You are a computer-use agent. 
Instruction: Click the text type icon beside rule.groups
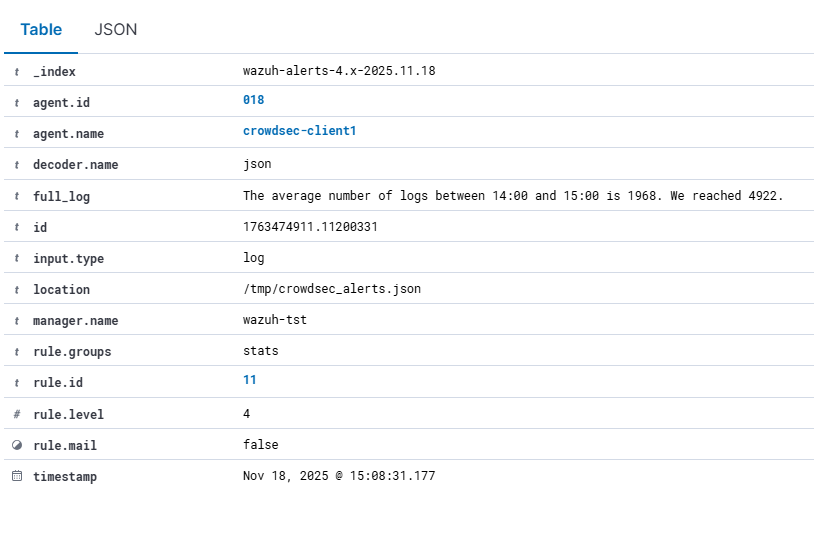coord(17,352)
